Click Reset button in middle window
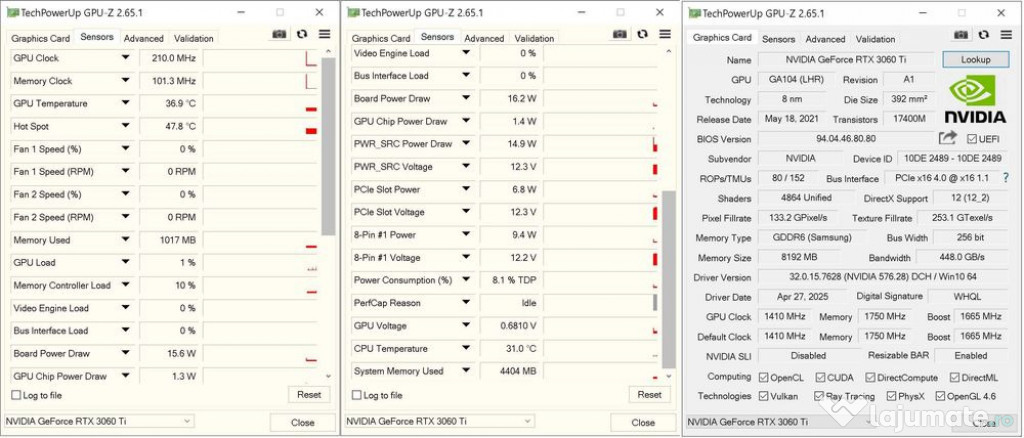This screenshot has height=438, width=1024. pos(649,394)
